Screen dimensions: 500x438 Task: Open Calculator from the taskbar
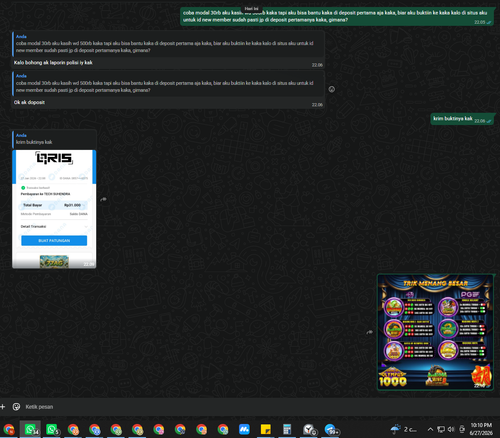287,429
